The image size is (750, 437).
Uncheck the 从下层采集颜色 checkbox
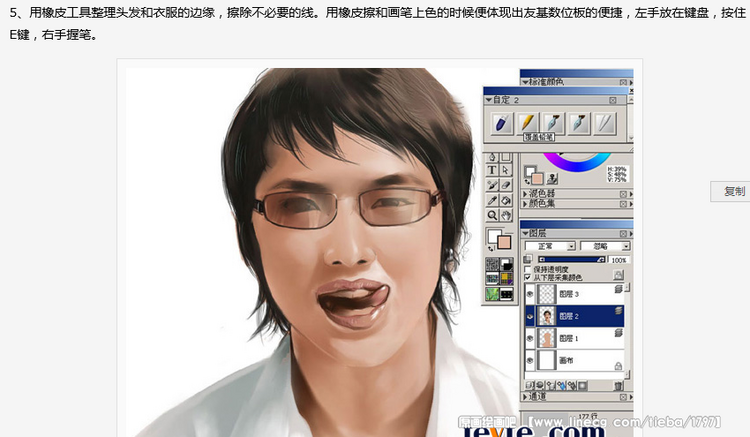pos(528,277)
